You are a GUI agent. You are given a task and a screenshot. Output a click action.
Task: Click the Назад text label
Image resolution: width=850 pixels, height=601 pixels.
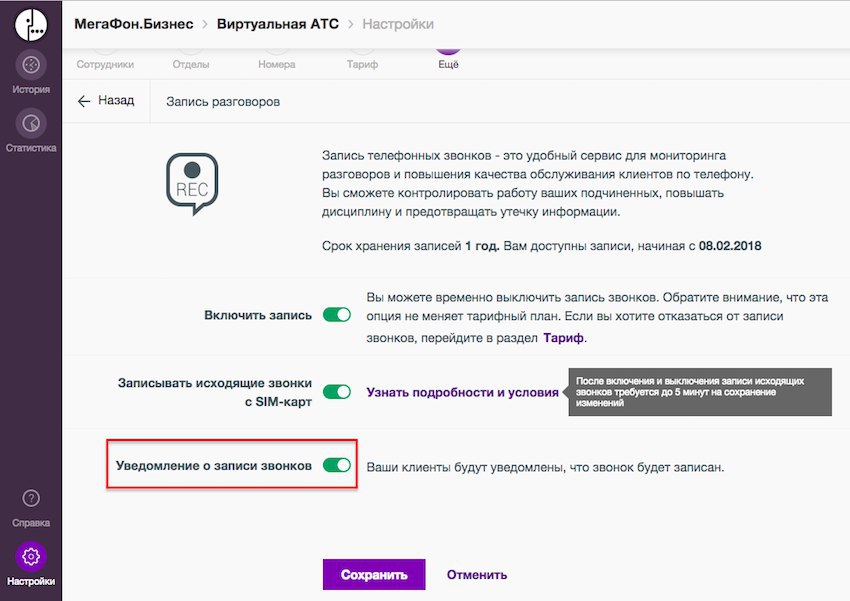[116, 100]
